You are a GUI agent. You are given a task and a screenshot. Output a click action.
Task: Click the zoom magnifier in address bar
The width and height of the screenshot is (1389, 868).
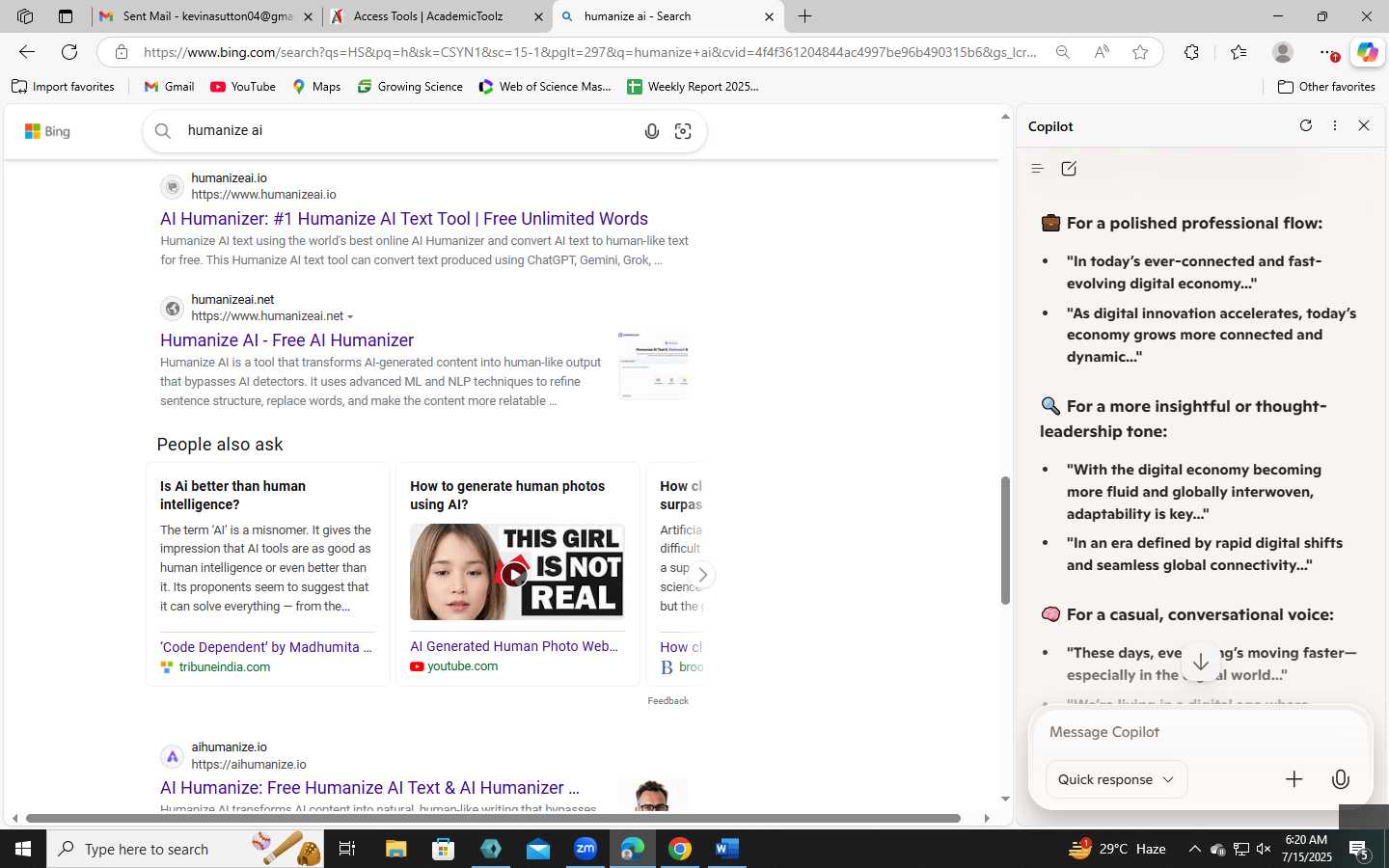click(1062, 52)
